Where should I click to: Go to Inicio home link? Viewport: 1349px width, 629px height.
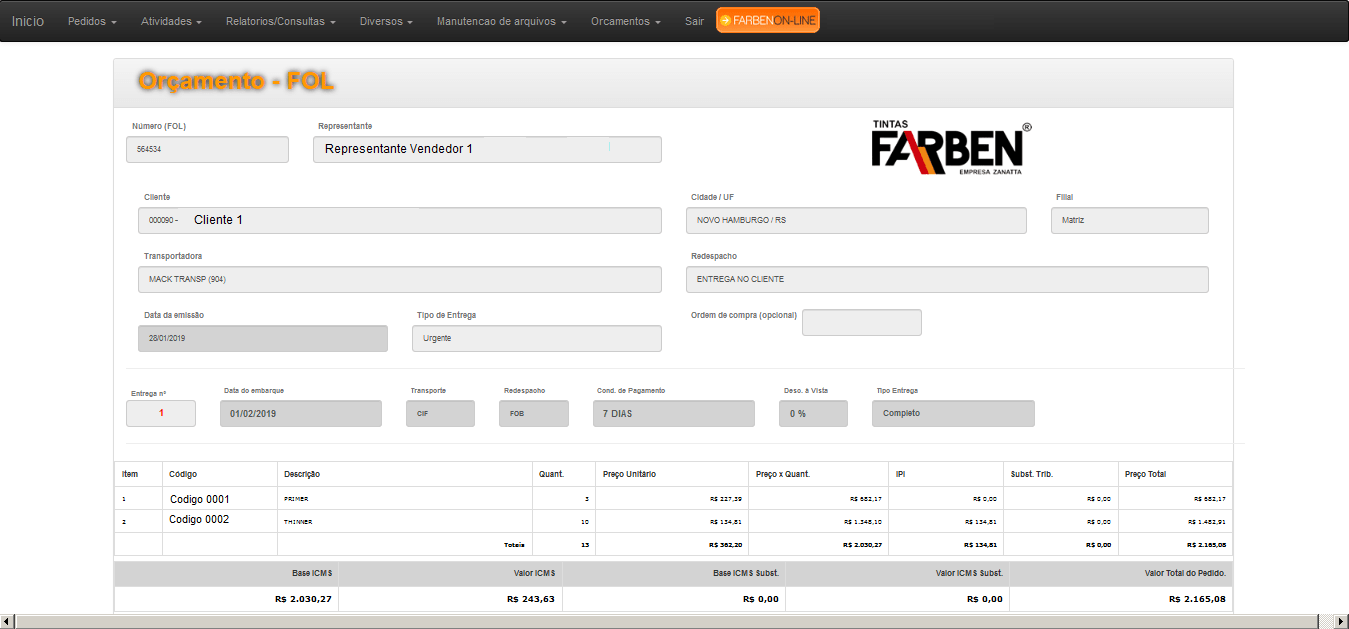[x=28, y=21]
